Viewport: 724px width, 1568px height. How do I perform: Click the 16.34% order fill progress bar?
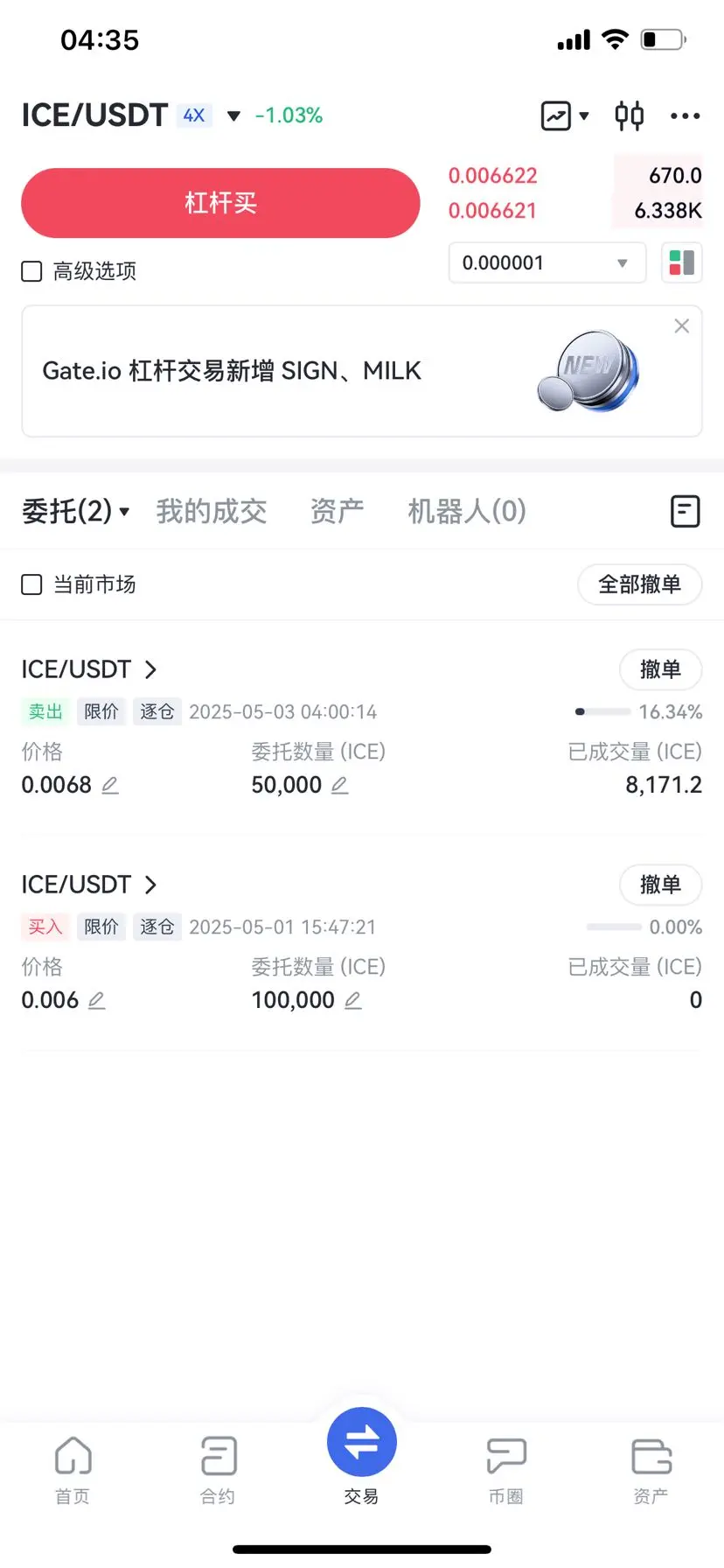tap(602, 711)
